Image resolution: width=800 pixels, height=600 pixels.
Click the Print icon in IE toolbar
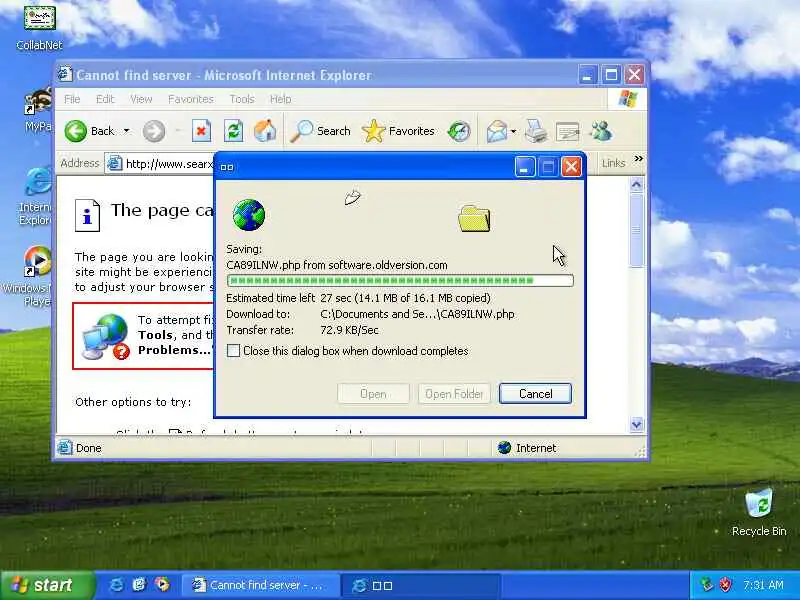536,131
